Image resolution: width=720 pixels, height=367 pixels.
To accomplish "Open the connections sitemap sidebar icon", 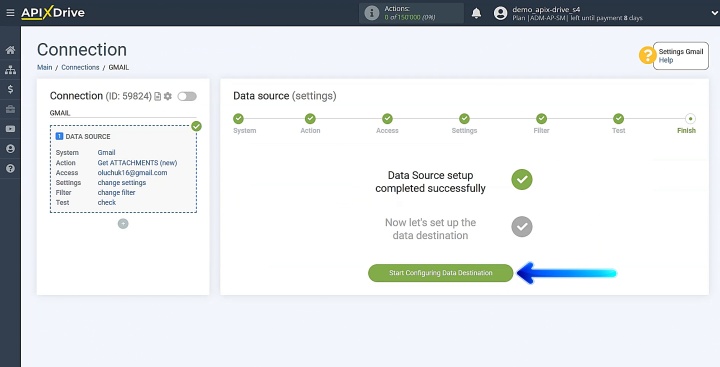I will [10, 70].
